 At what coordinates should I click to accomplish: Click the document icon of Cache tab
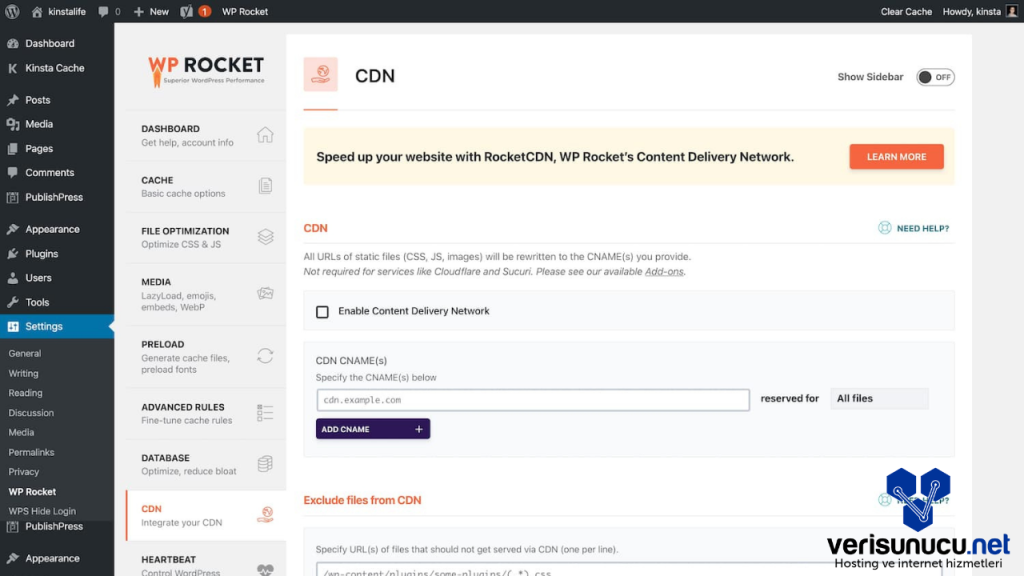click(265, 186)
